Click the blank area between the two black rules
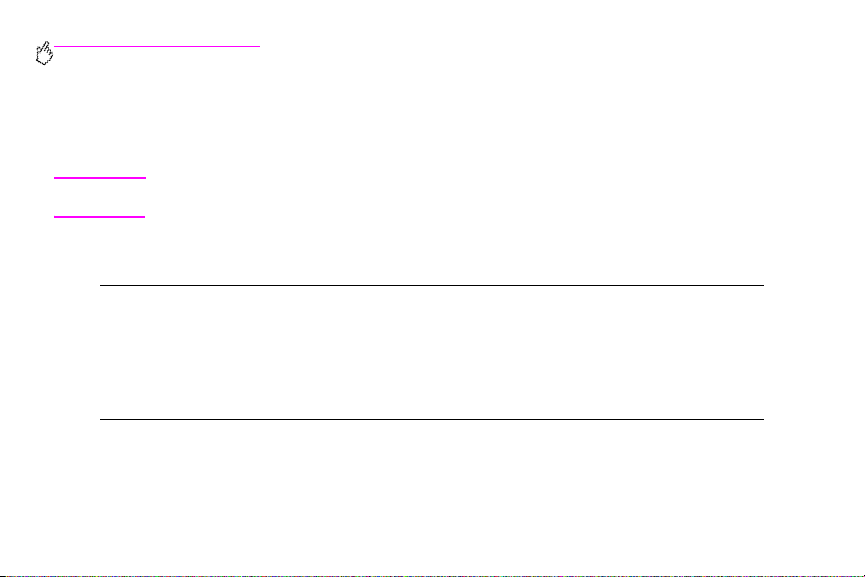This screenshot has height=577, width=865. pyautogui.click(x=432, y=352)
